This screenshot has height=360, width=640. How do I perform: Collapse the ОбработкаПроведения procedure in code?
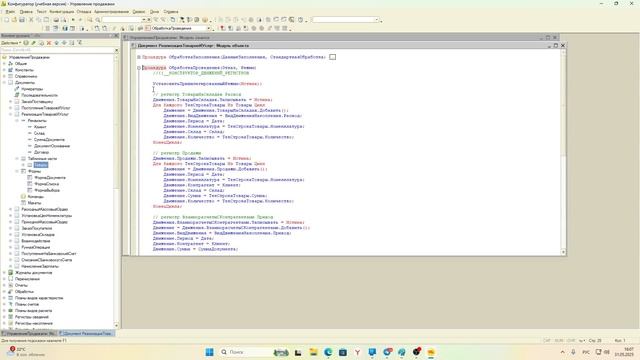139,68
